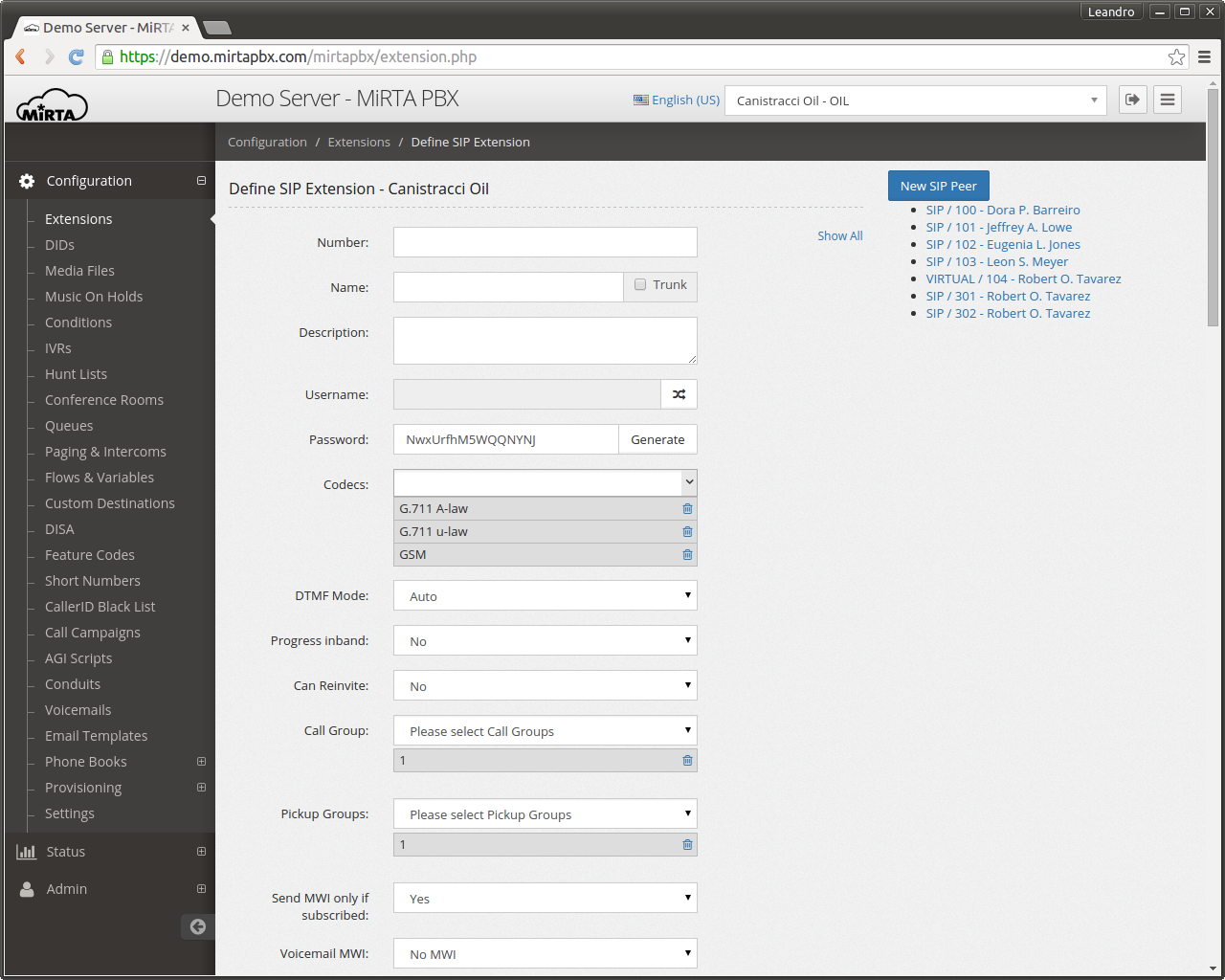This screenshot has width=1225, height=980.
Task: Collapse the sidebar with arrow icon
Action: click(x=198, y=926)
